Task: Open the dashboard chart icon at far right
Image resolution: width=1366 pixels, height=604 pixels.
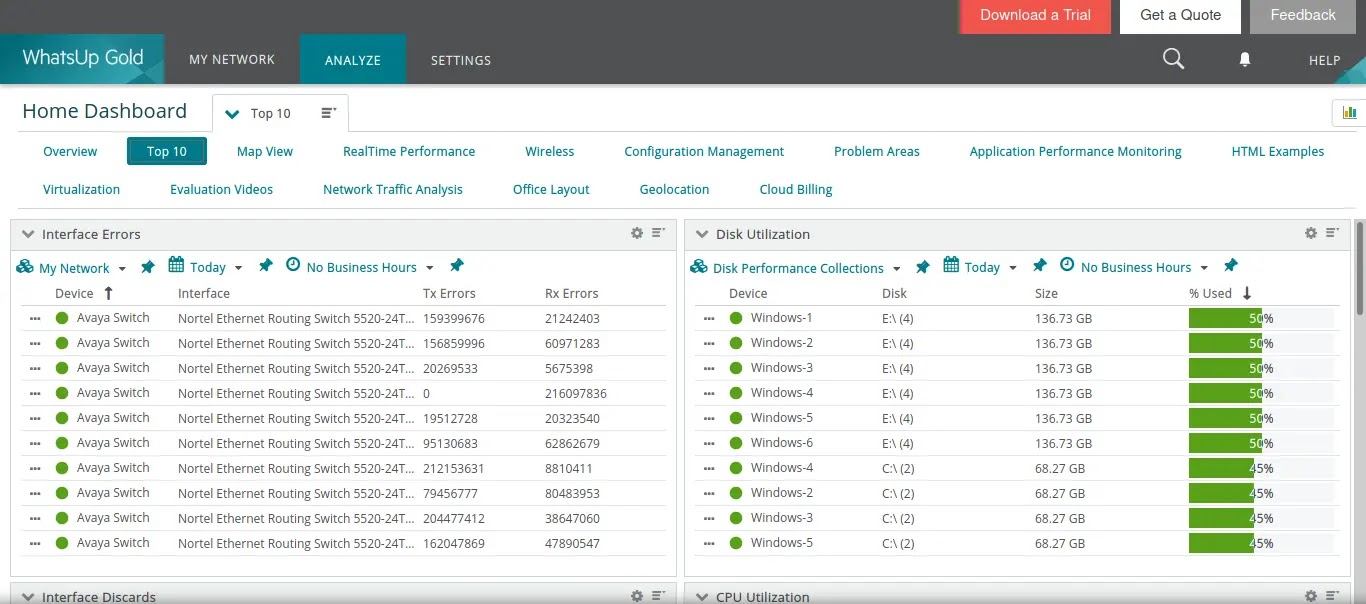Action: click(1349, 113)
